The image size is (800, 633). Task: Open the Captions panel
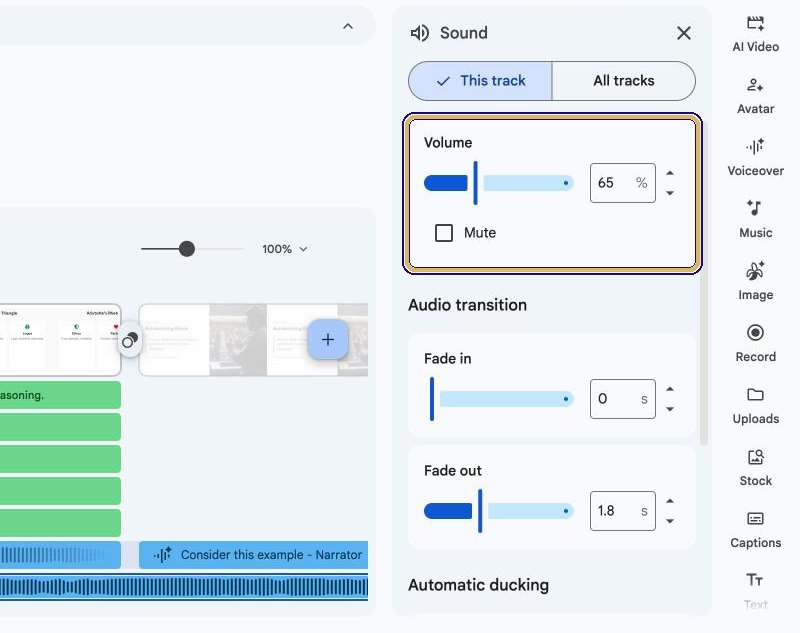[755, 529]
